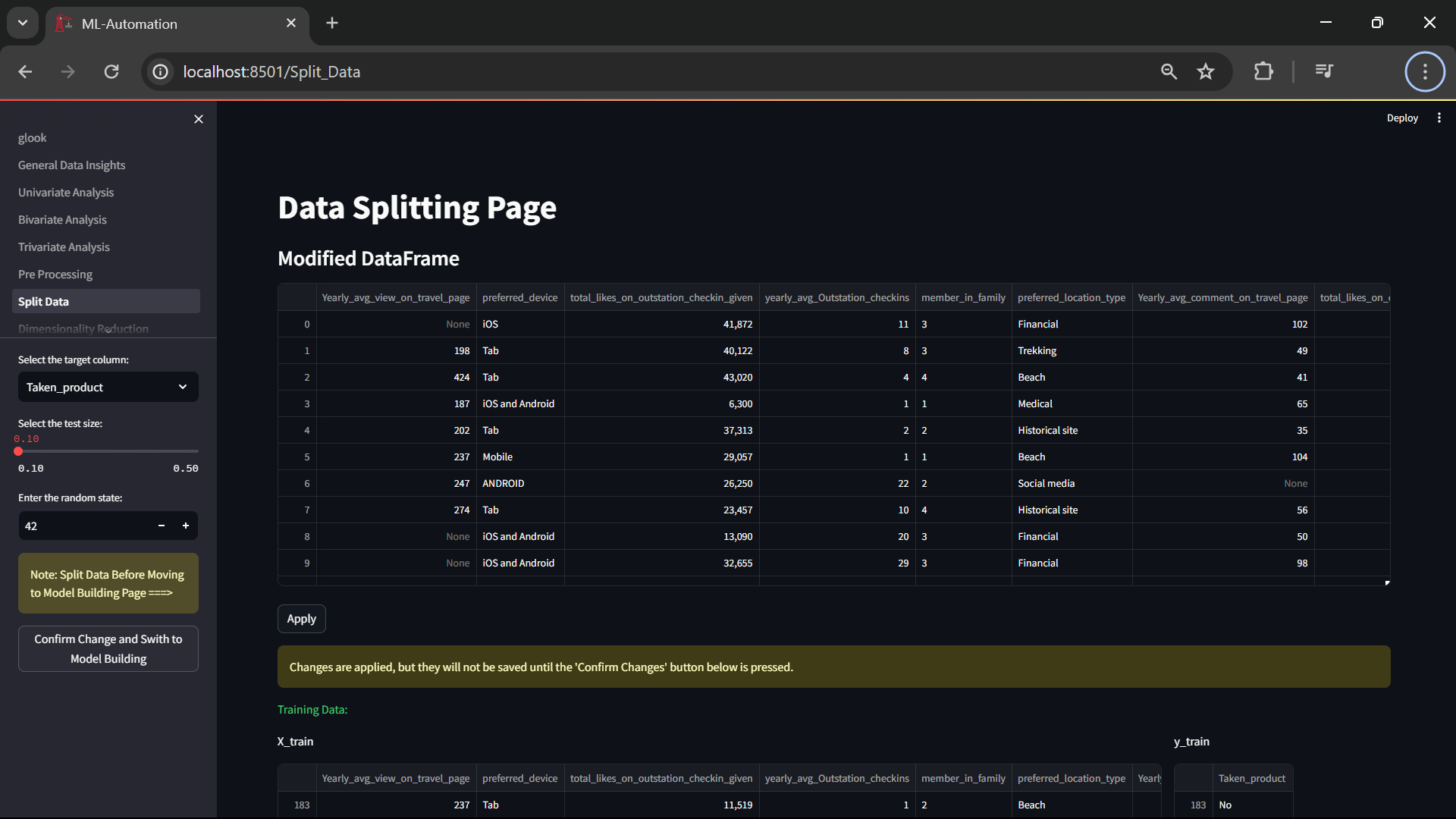Open the Streamlit three-dot main menu
The width and height of the screenshot is (1456, 819).
(1439, 118)
